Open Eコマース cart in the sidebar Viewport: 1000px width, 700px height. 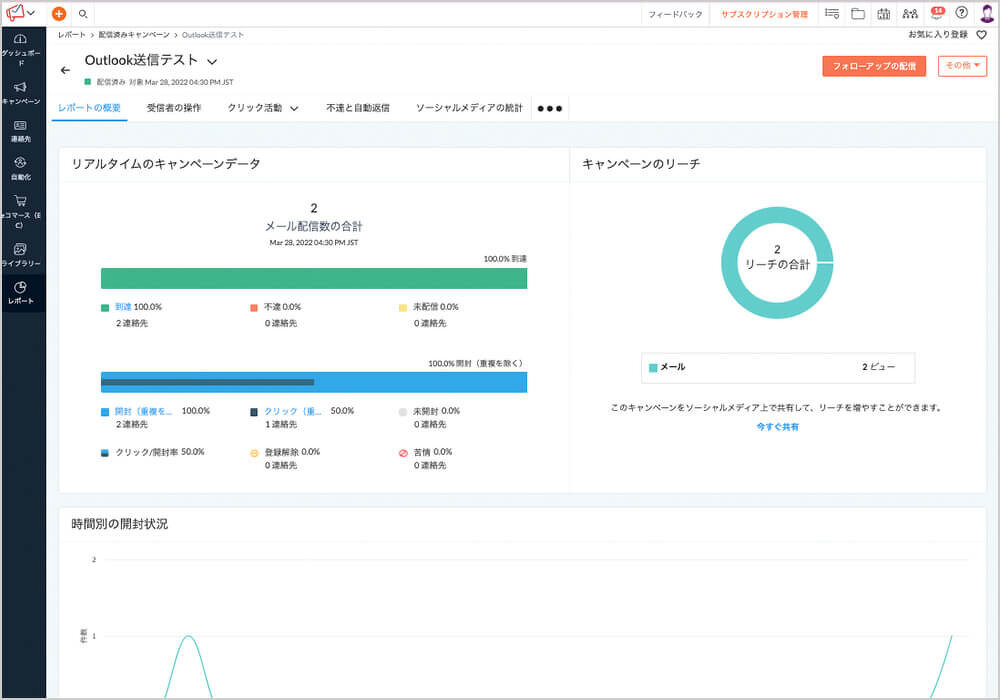click(x=20, y=212)
